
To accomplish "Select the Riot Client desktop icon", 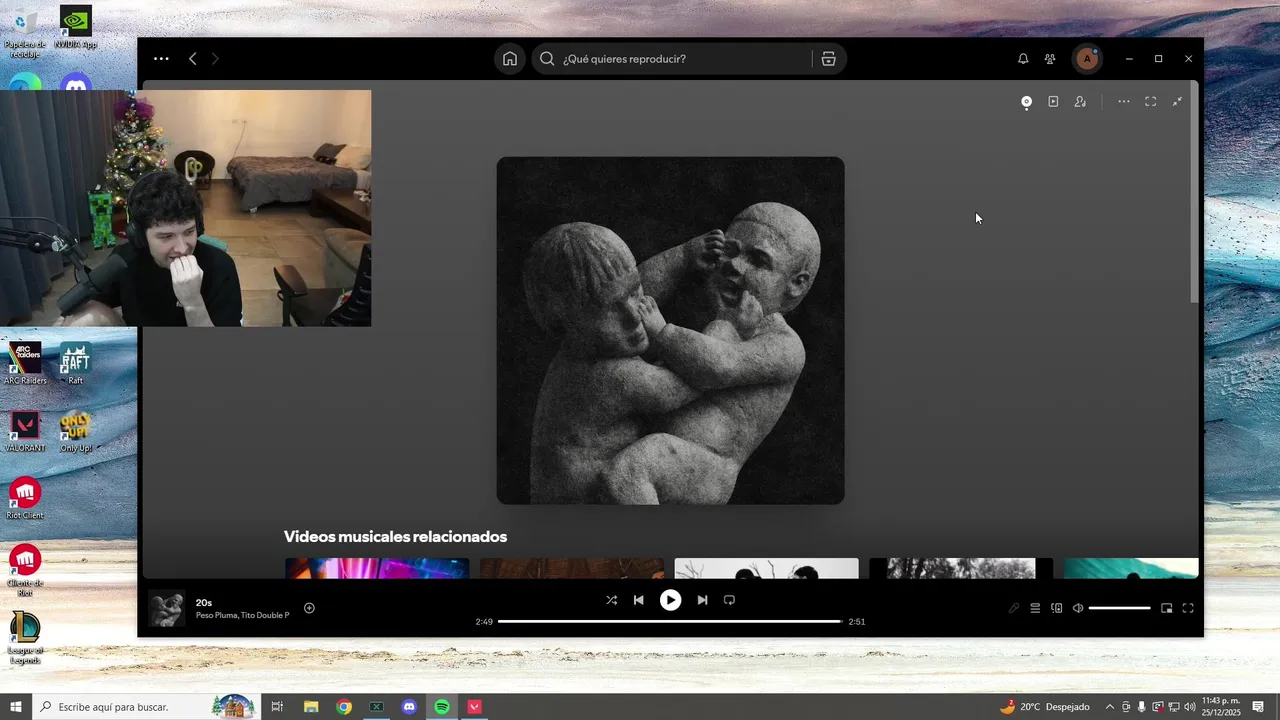I will point(25,498).
